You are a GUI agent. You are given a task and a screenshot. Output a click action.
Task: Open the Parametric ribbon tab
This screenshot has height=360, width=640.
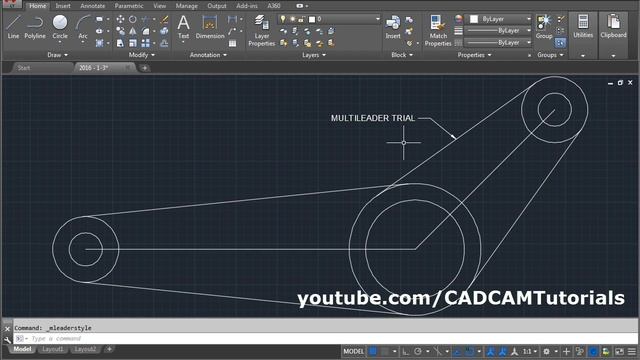129,6
